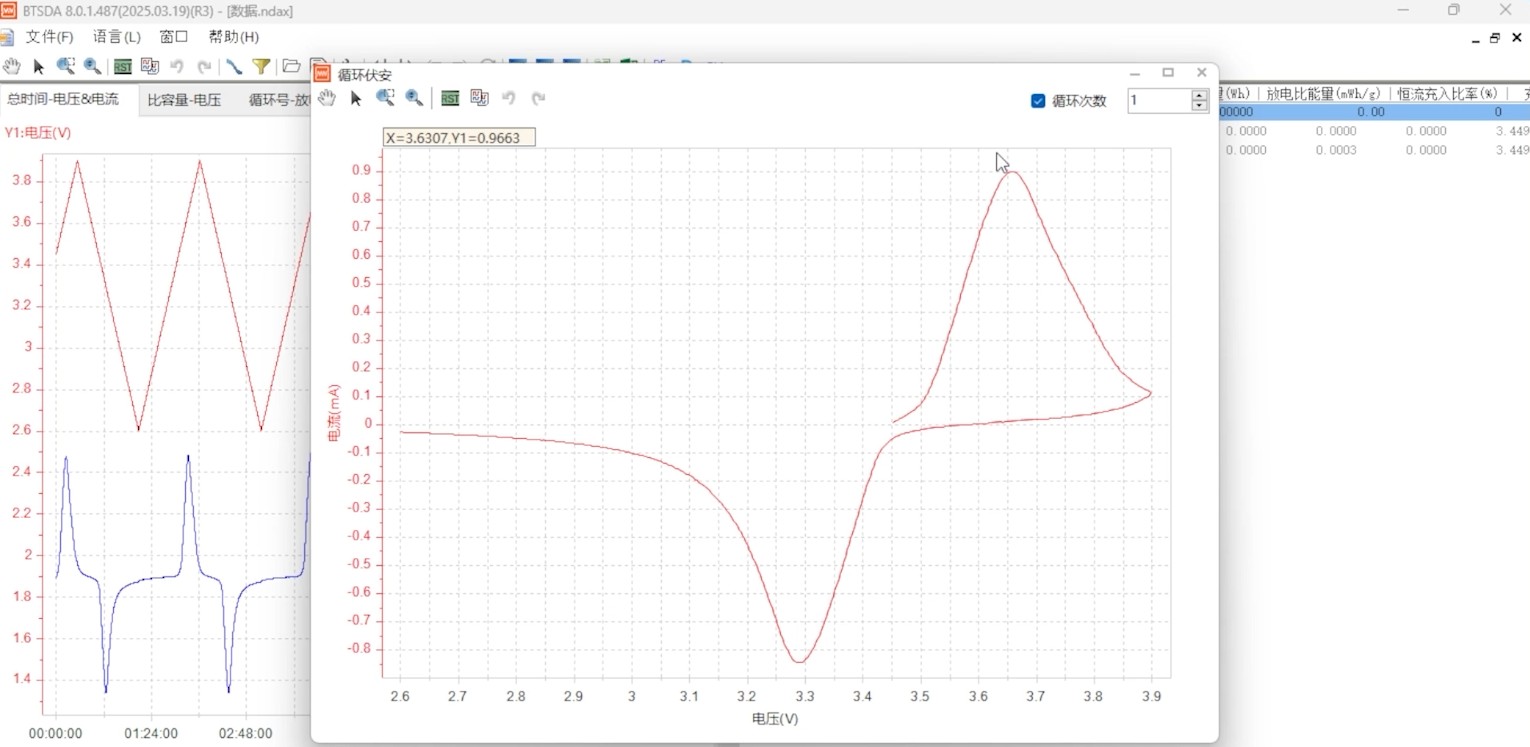This screenshot has height=747, width=1530.
Task: Maximize the 循环伏安 window
Action: 1168,73
